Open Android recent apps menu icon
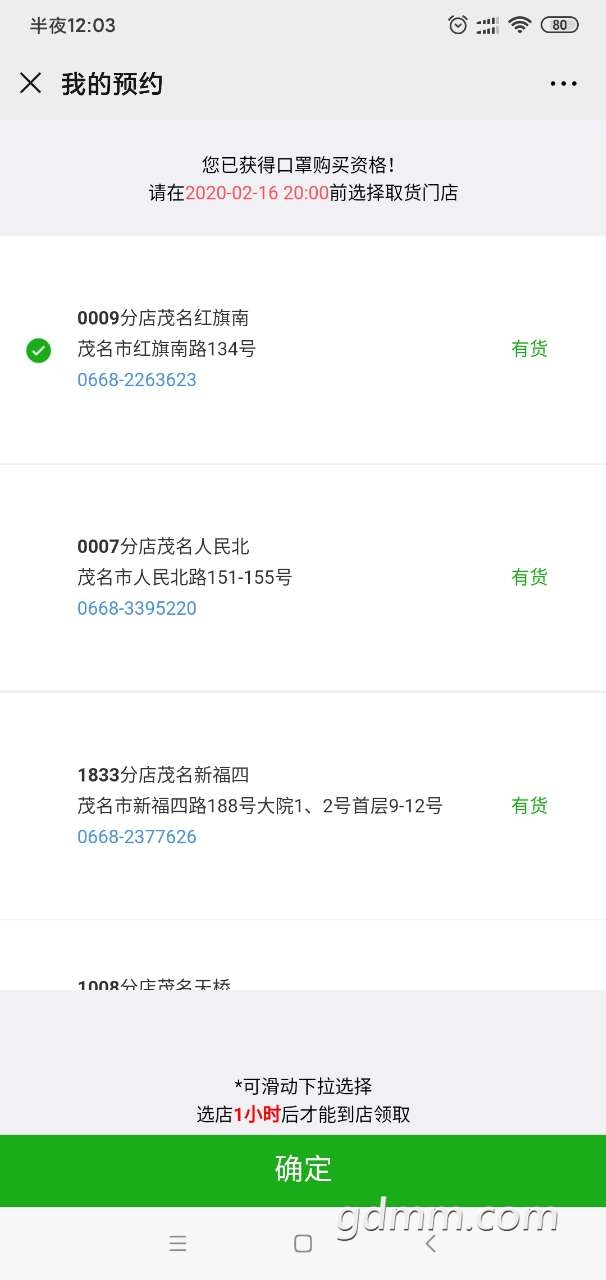The width and height of the screenshot is (606, 1280). [x=178, y=1243]
